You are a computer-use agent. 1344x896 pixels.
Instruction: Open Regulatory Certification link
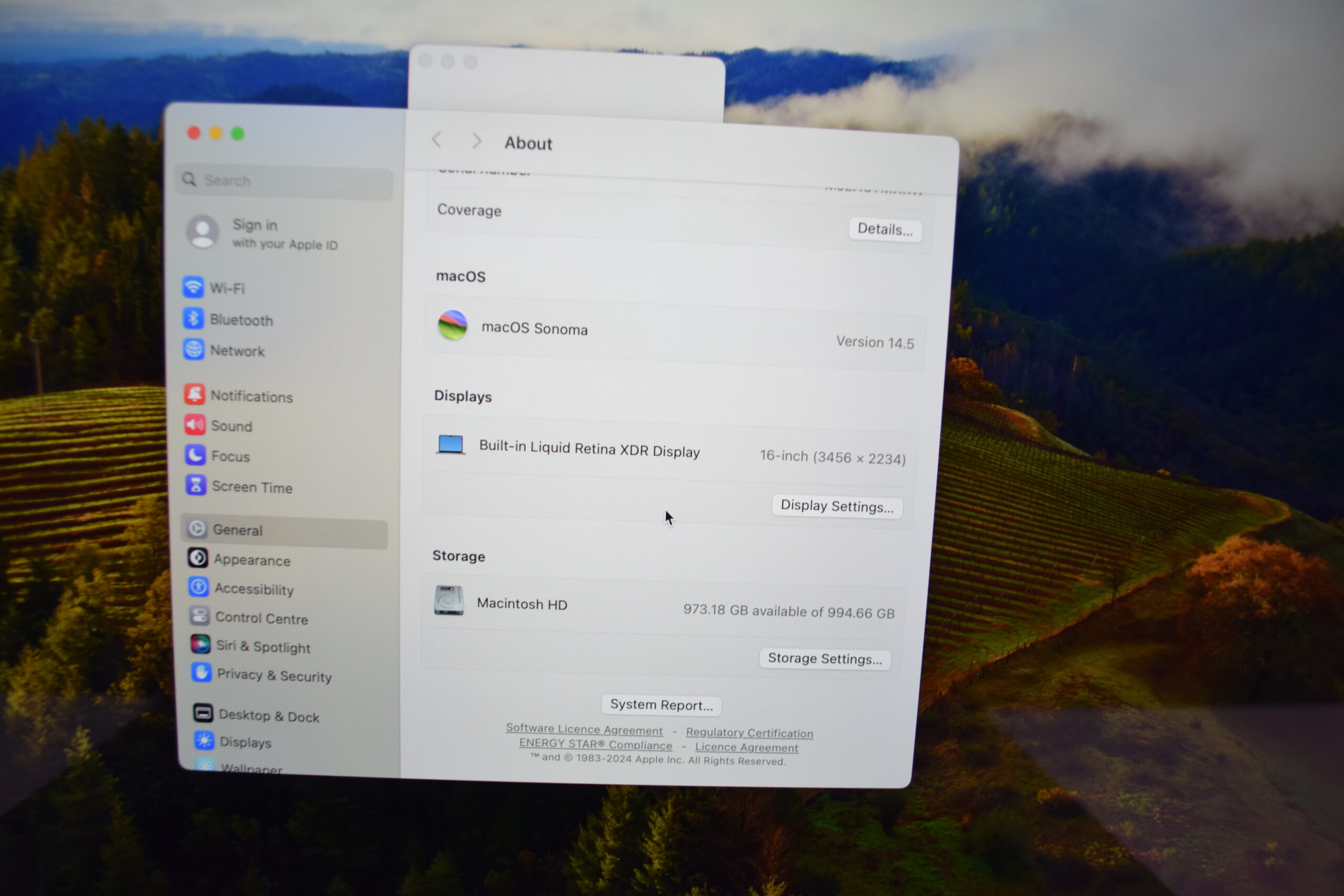(x=749, y=733)
